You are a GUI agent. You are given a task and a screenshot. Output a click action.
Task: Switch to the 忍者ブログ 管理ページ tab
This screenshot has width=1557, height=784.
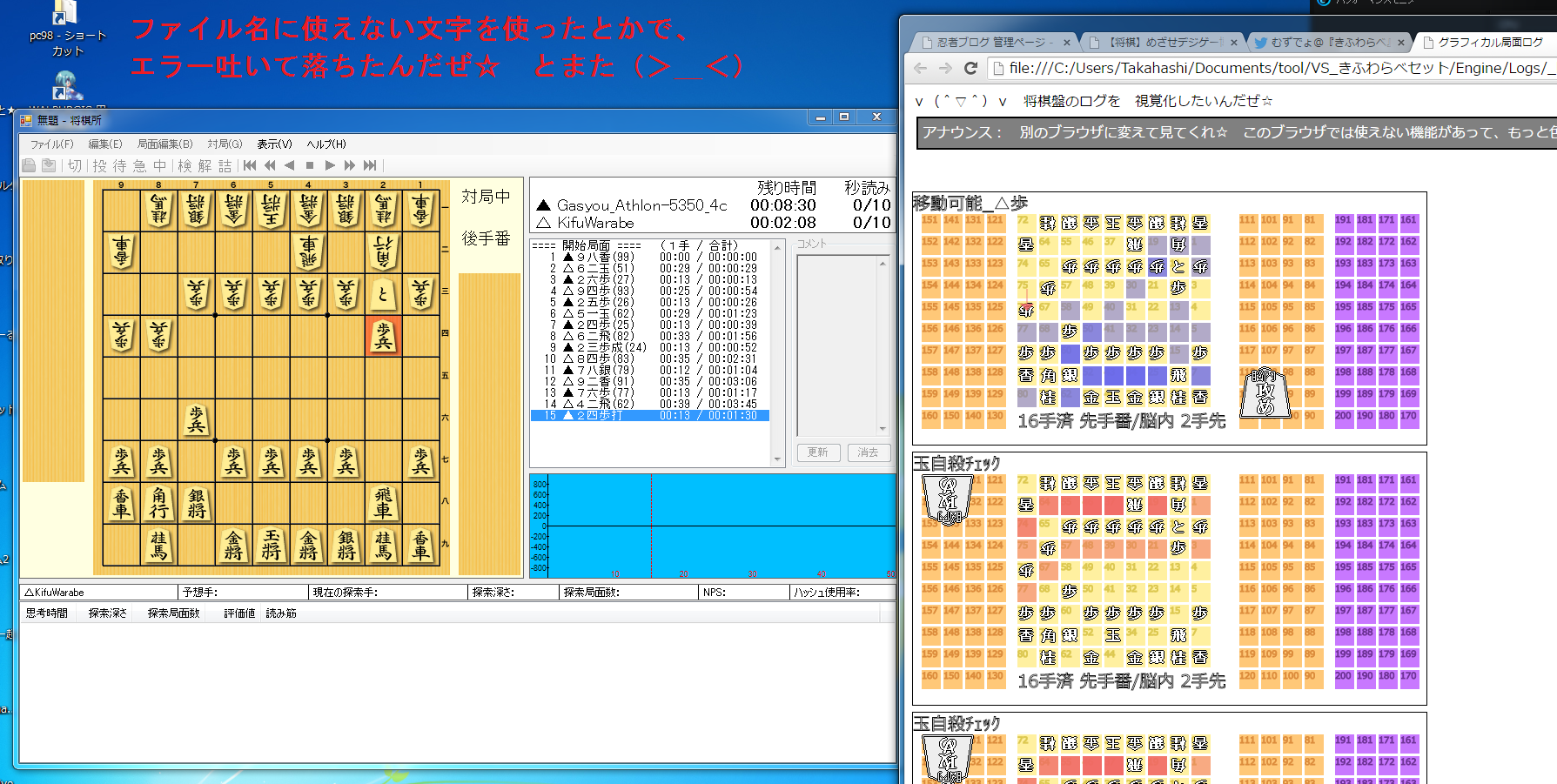click(996, 42)
